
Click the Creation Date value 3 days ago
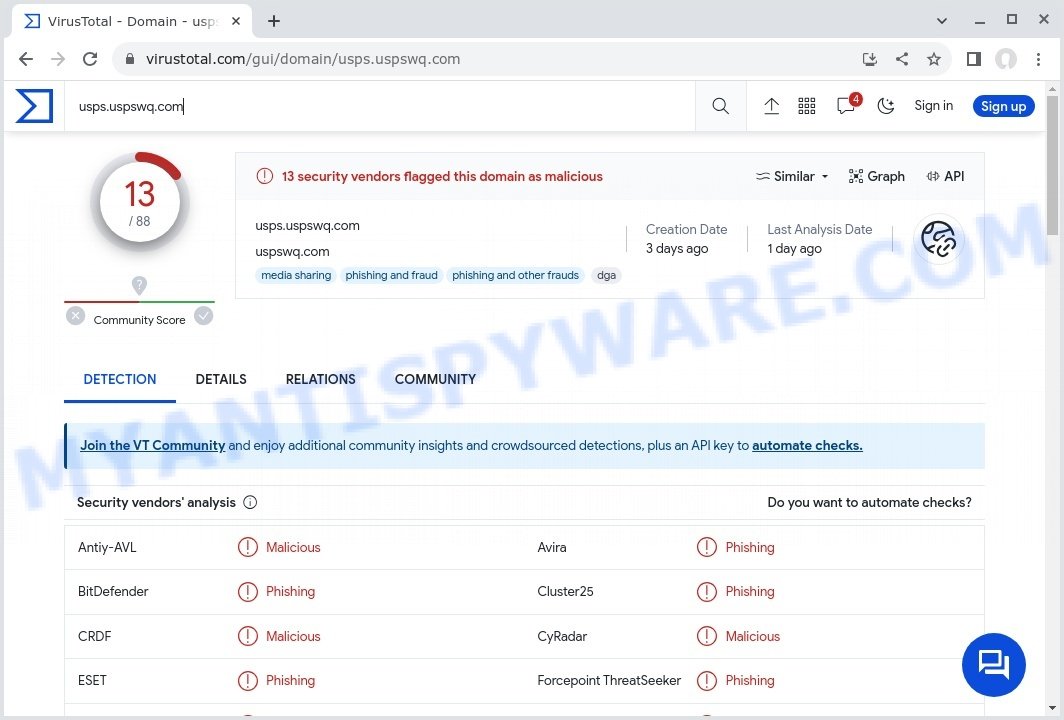click(x=677, y=249)
